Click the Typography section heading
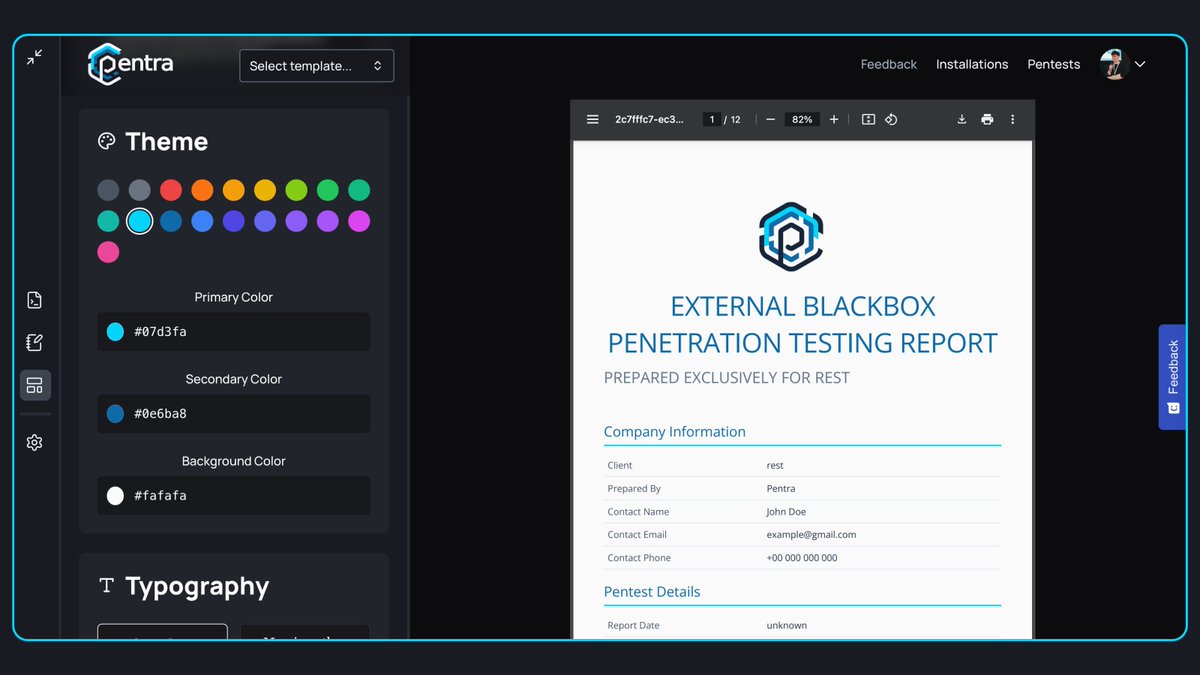 pos(197,586)
